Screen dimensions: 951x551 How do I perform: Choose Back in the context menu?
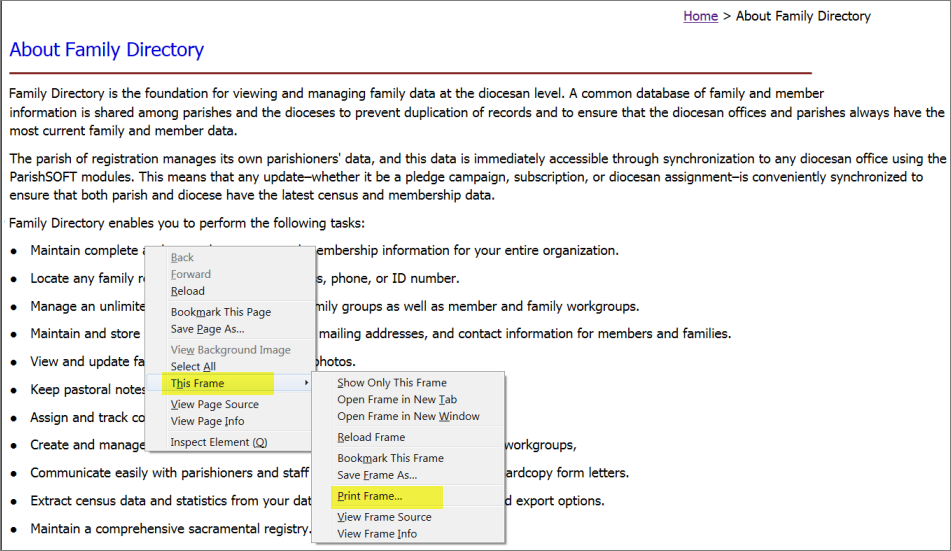point(182,257)
